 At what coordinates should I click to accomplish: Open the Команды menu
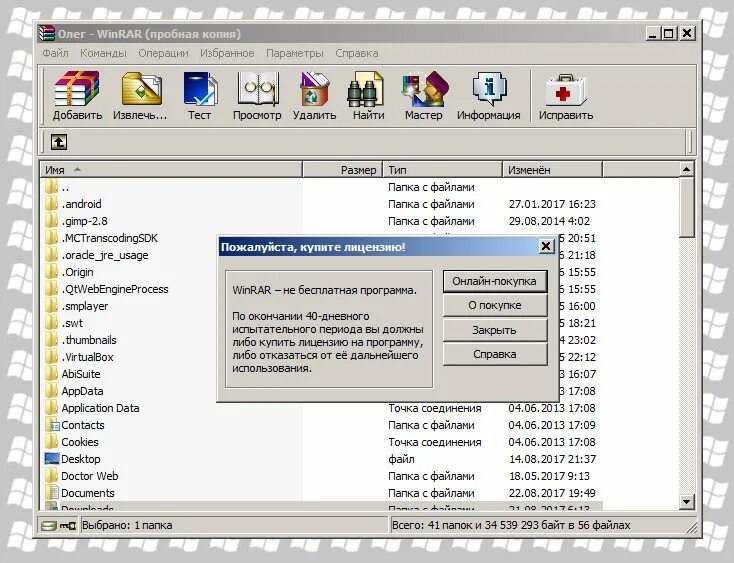coord(103,53)
